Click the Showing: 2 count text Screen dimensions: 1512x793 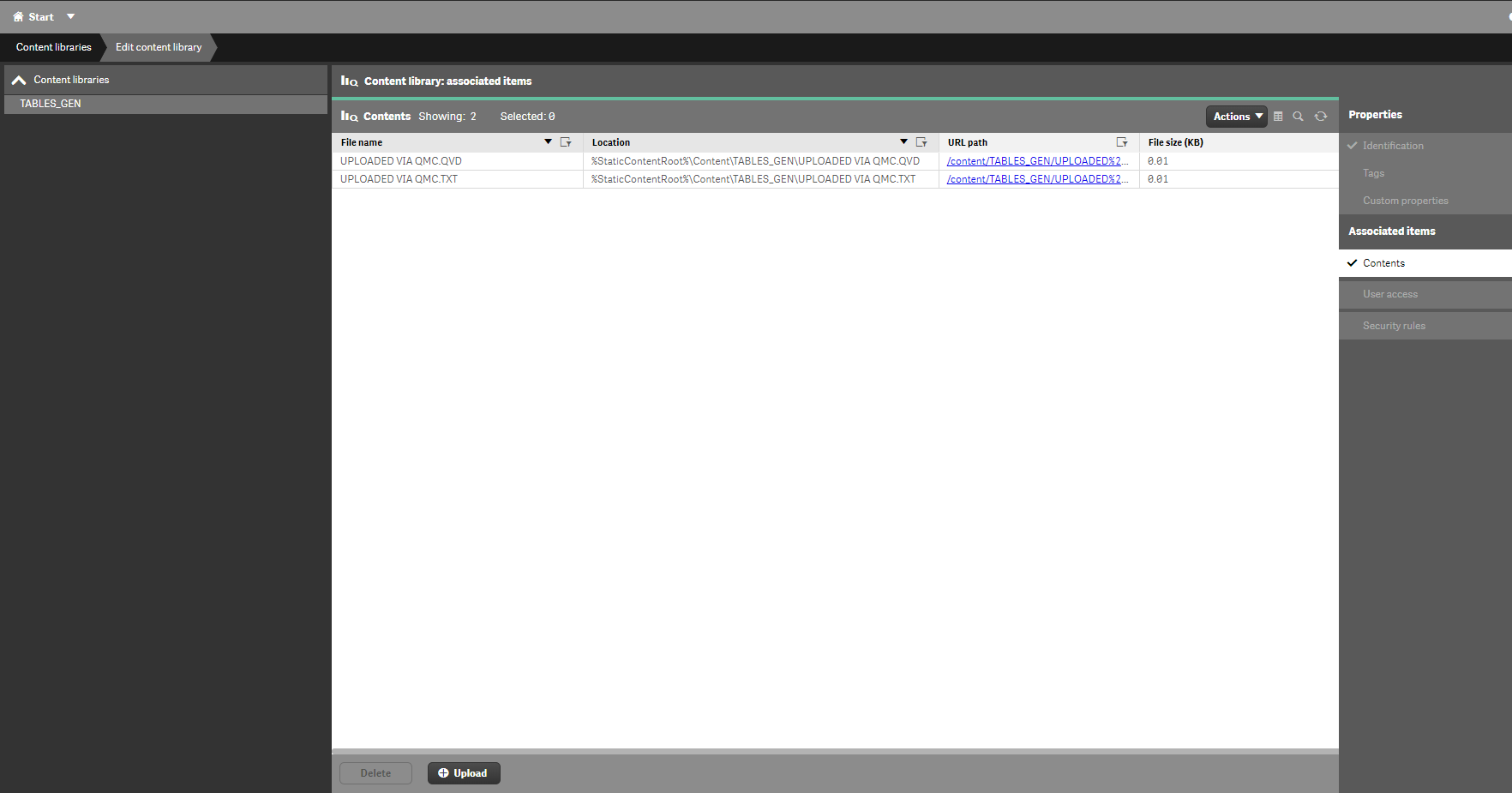click(447, 117)
